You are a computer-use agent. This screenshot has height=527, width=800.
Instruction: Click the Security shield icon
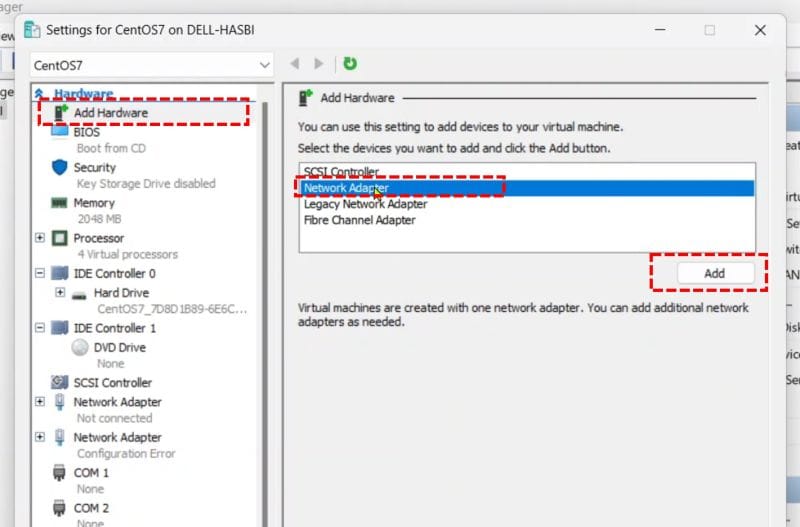pos(59,168)
